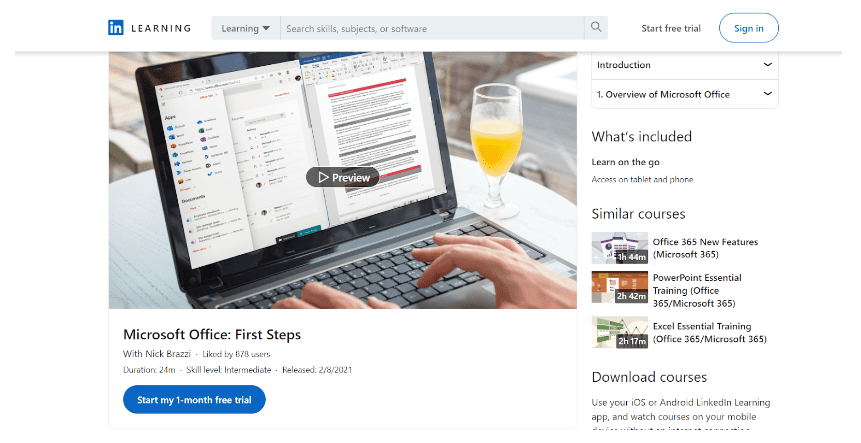Image resolution: width=861 pixels, height=443 pixels.
Task: Open Office 365 New Features course thumbnail
Action: 619,248
